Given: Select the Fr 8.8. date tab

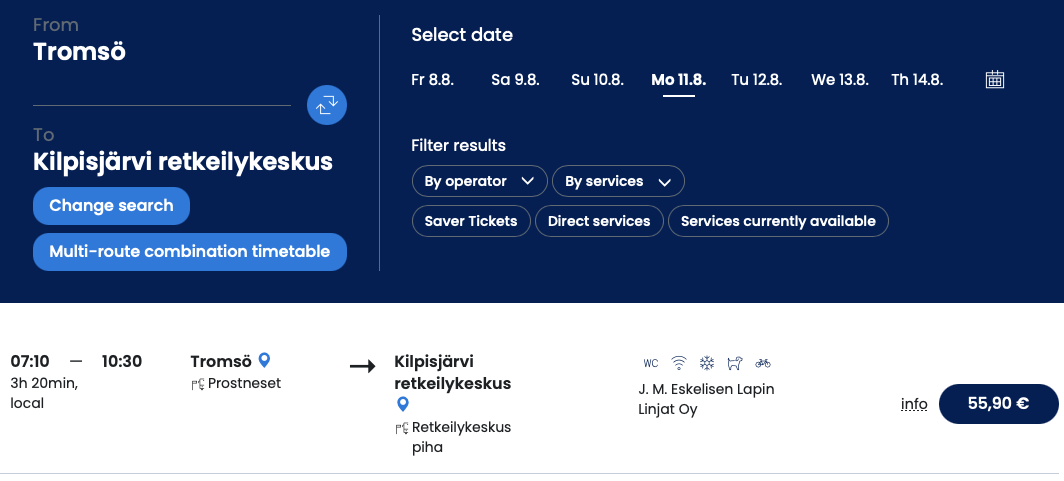Looking at the screenshot, I should (432, 80).
